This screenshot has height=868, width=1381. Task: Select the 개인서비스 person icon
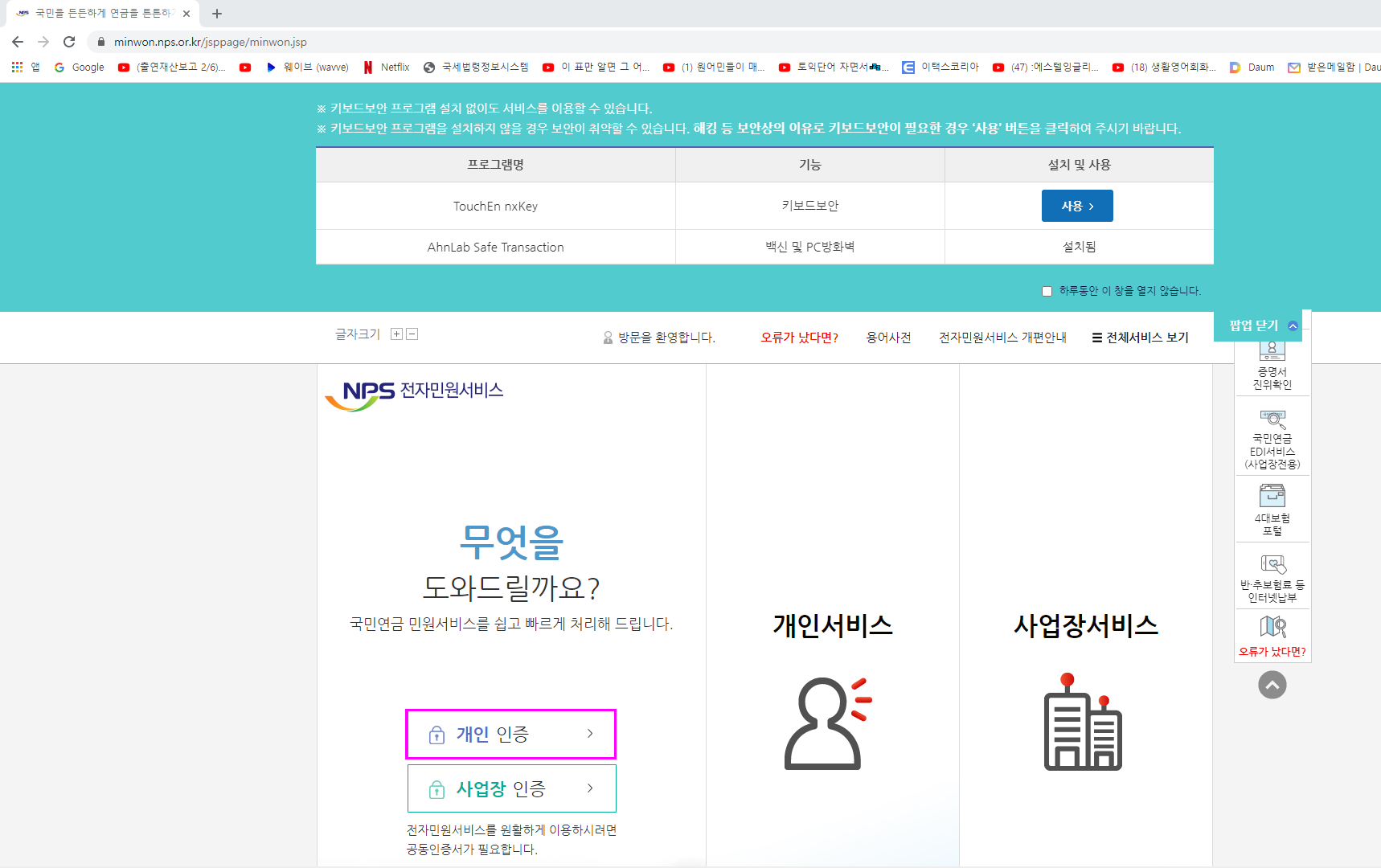(x=827, y=724)
